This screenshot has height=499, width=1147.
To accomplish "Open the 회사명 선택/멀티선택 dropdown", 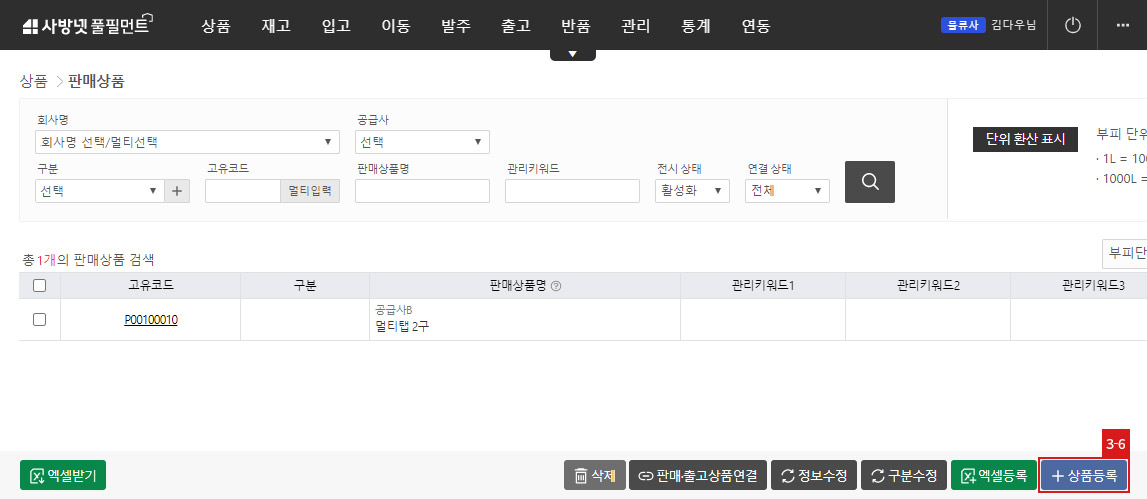I will pyautogui.click(x=187, y=142).
